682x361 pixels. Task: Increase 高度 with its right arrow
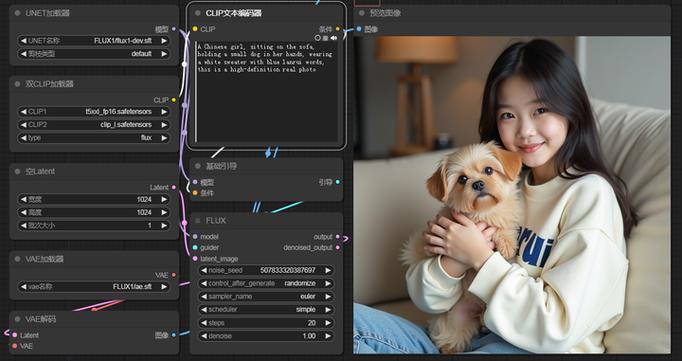pos(164,212)
